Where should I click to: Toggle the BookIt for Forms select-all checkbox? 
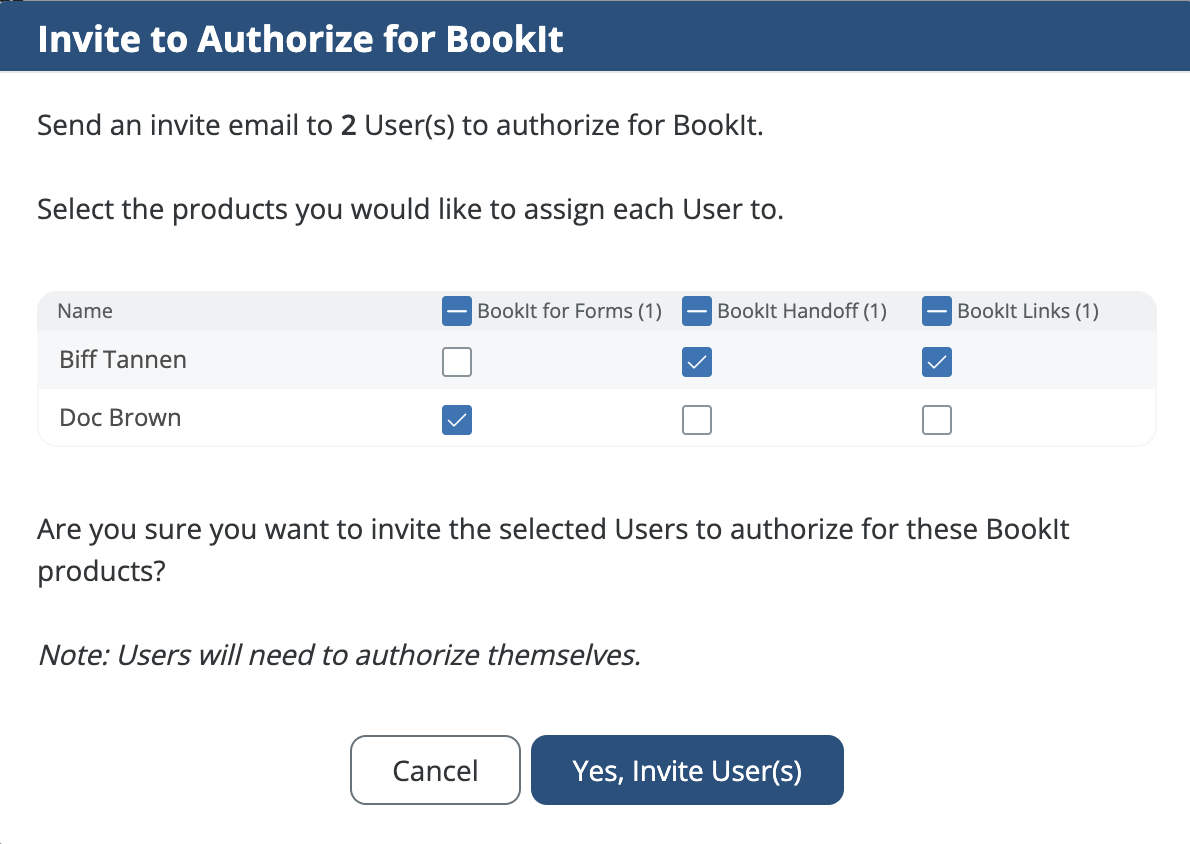(457, 311)
